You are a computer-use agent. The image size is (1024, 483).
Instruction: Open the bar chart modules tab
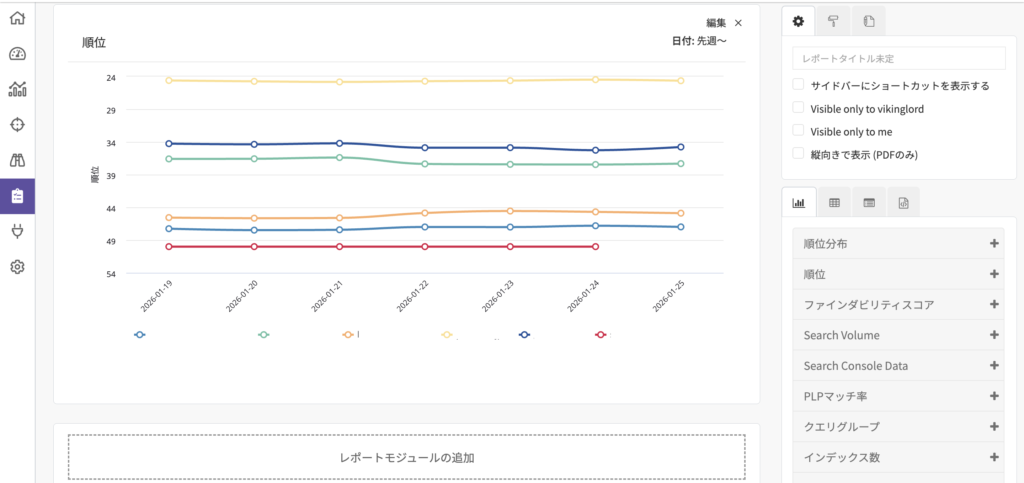coord(799,203)
